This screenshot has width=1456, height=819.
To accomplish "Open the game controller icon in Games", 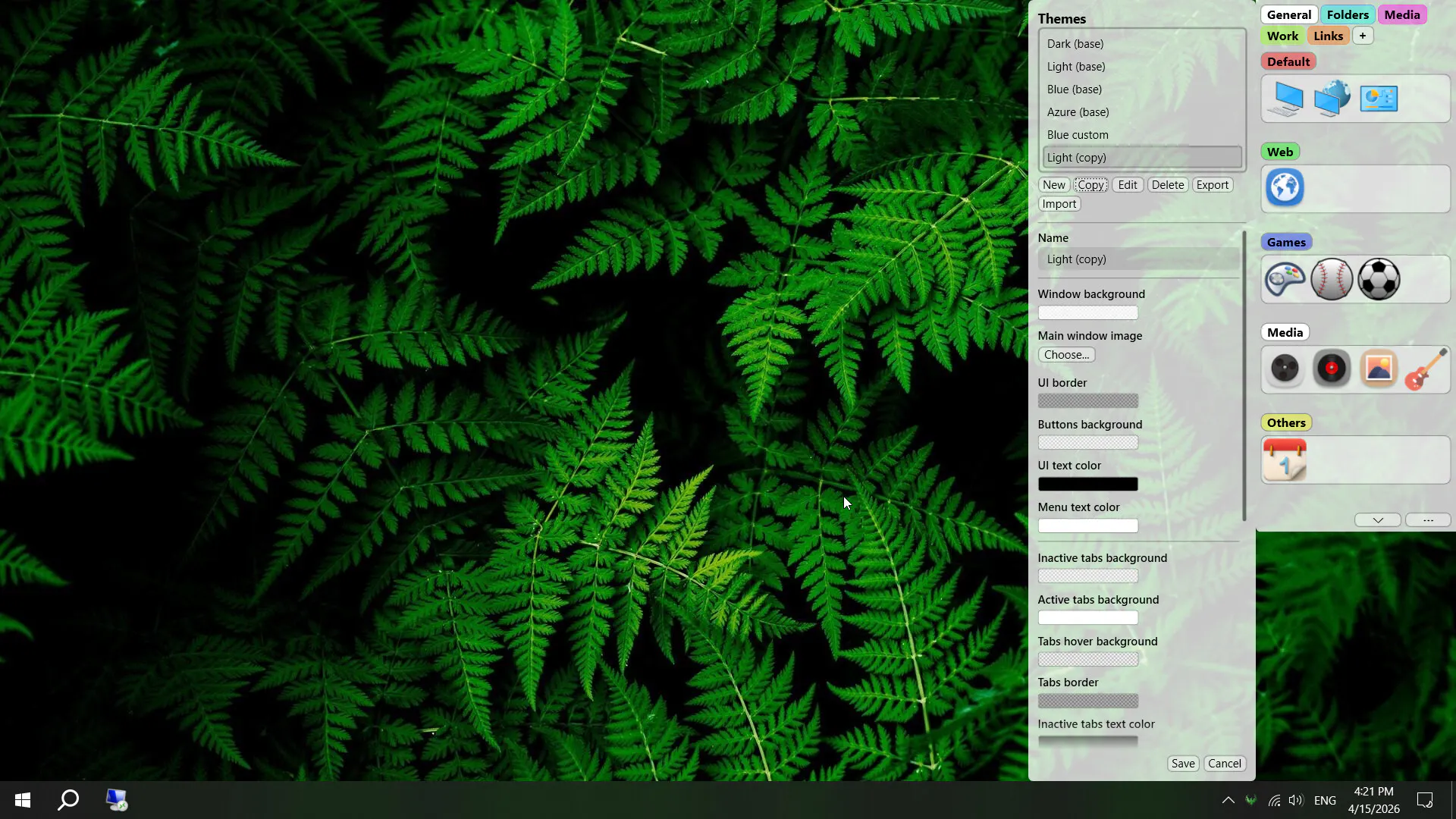I will (1285, 279).
